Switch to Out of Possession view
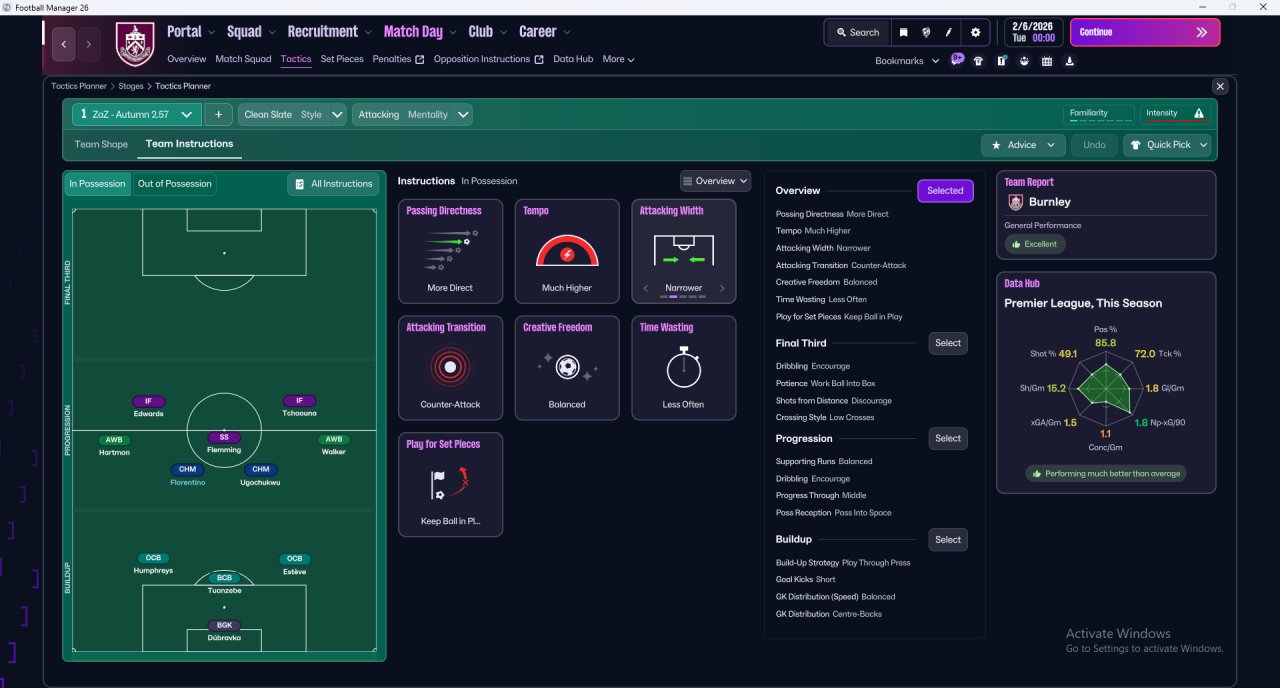This screenshot has height=688, width=1280. click(175, 184)
